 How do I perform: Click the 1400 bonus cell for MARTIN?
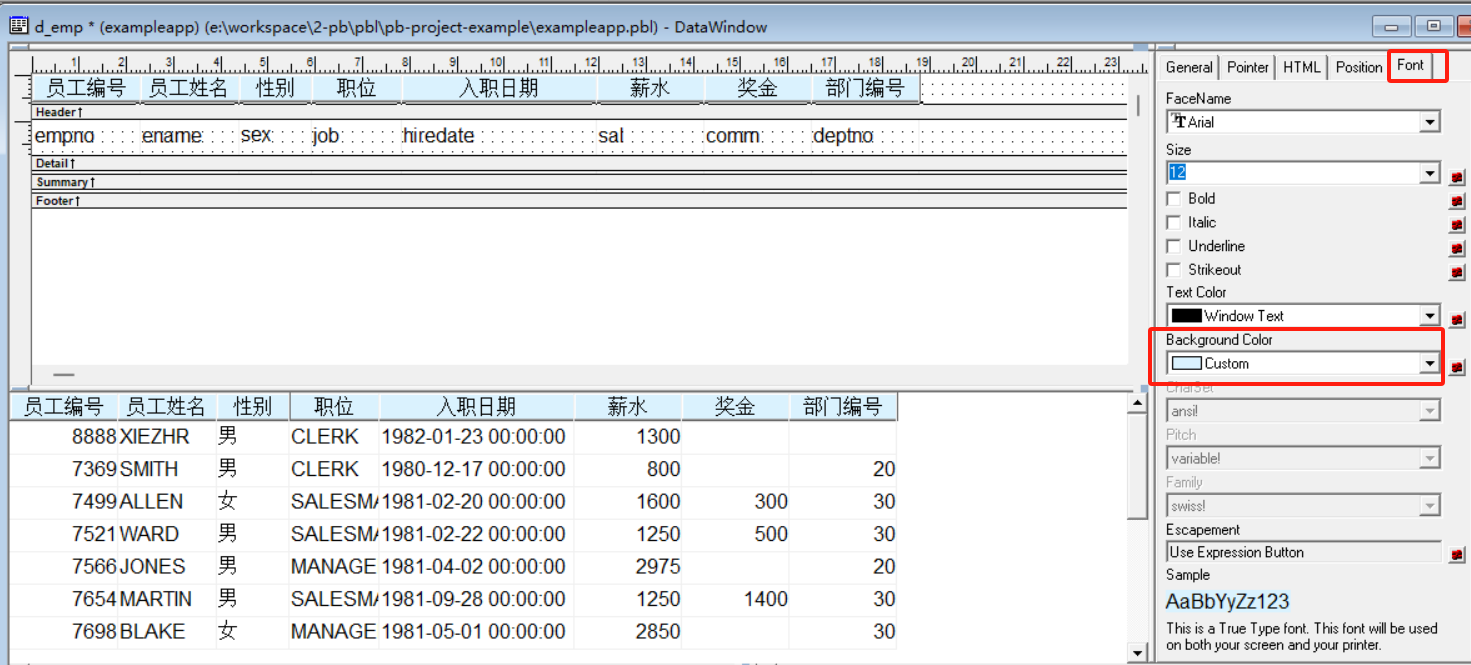coord(766,599)
